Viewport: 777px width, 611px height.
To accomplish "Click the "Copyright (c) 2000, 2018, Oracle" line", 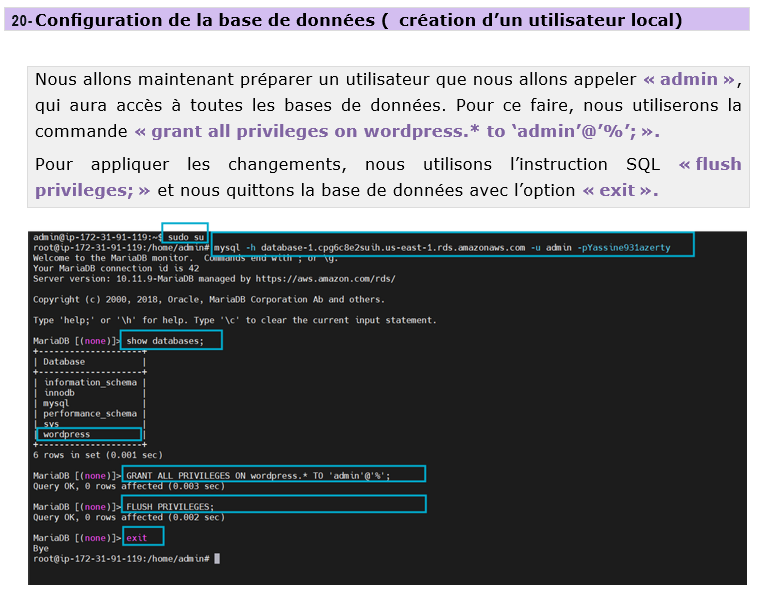I will [209, 299].
